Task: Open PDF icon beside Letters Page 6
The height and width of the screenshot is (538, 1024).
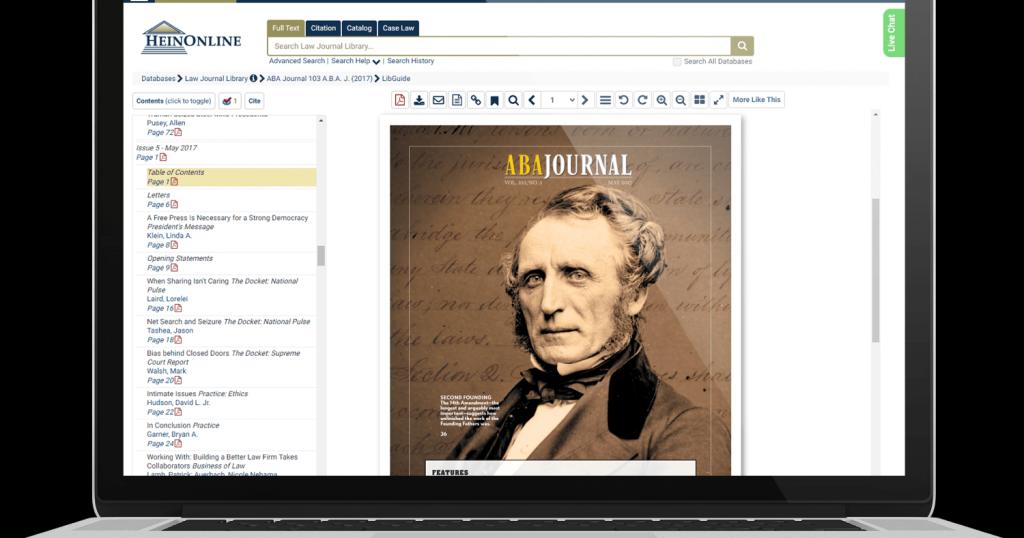Action: [174, 204]
